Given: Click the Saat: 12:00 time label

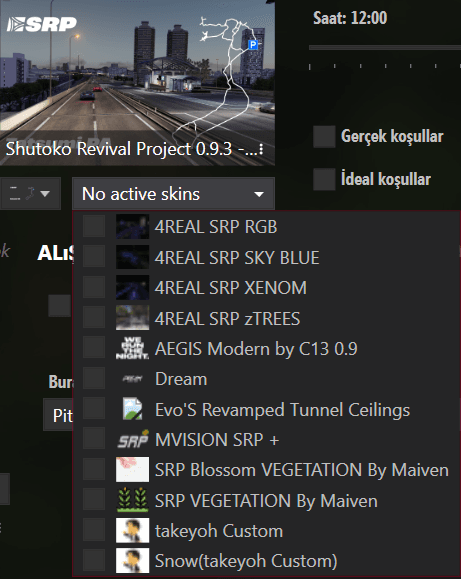Looking at the screenshot, I should point(350,18).
